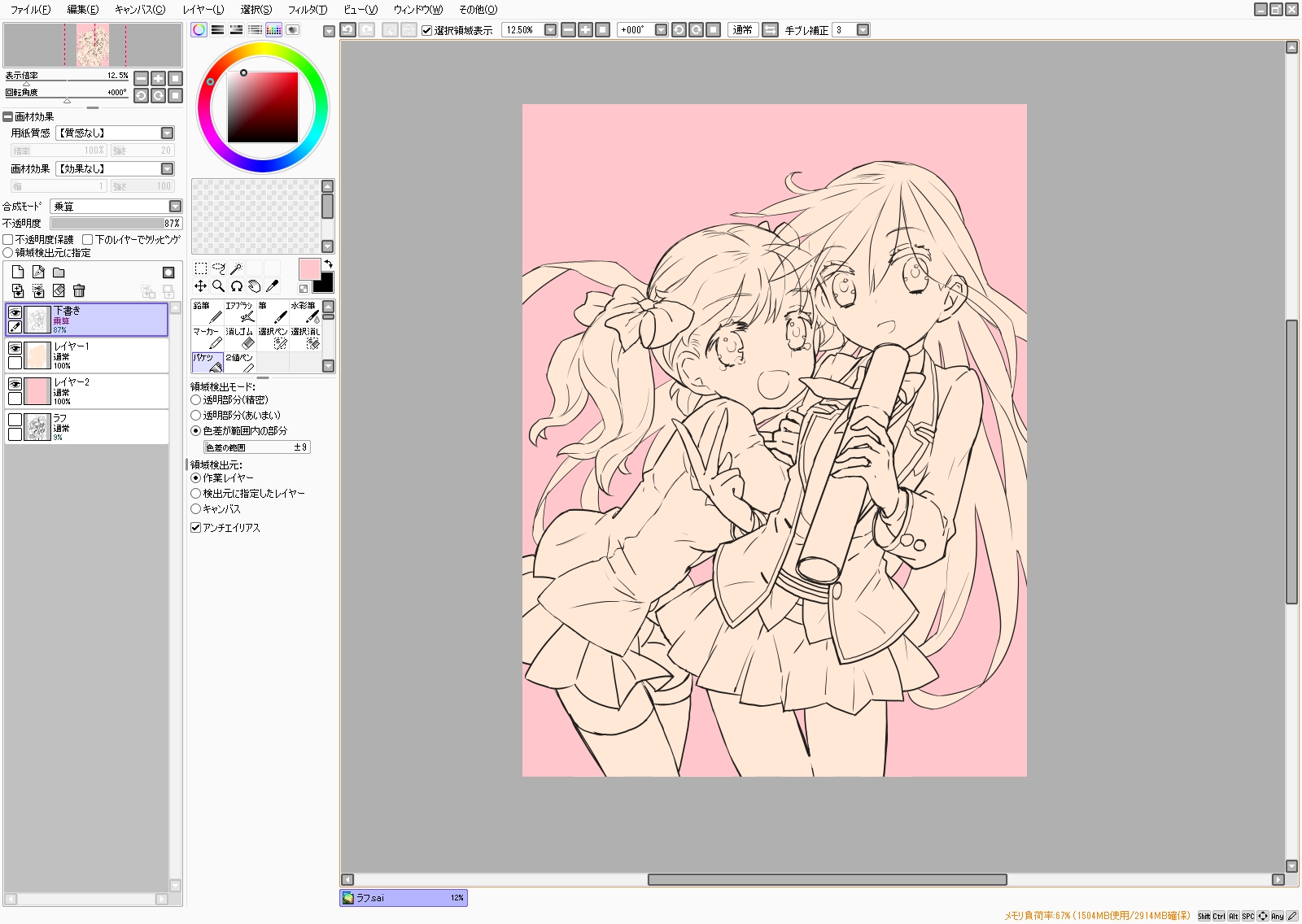Open フィルタ(T) menu
Viewport: 1302px width, 924px height.
pyautogui.click(x=308, y=9)
